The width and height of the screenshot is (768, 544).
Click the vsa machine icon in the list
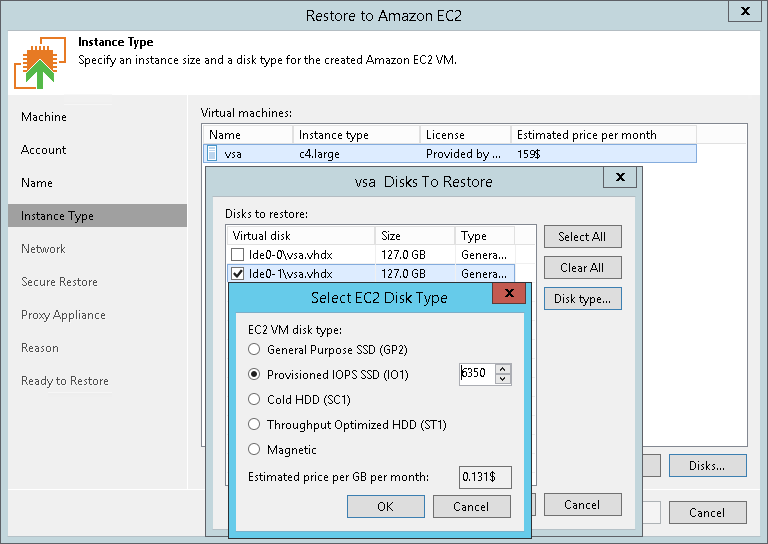212,154
